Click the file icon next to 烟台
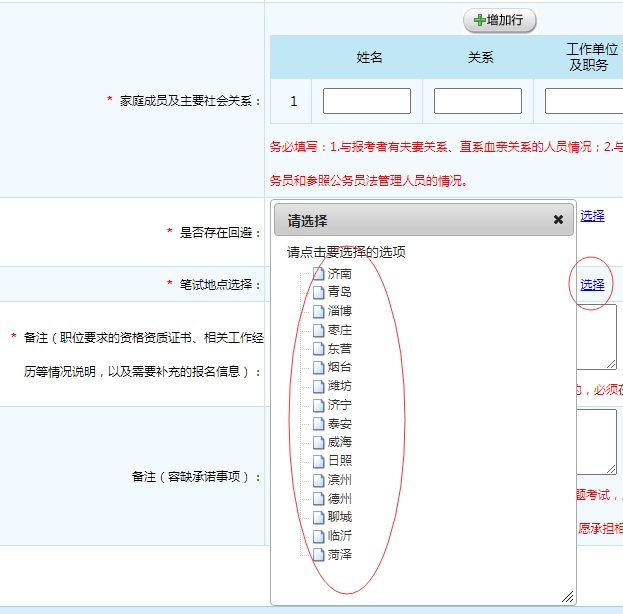 [x=319, y=367]
